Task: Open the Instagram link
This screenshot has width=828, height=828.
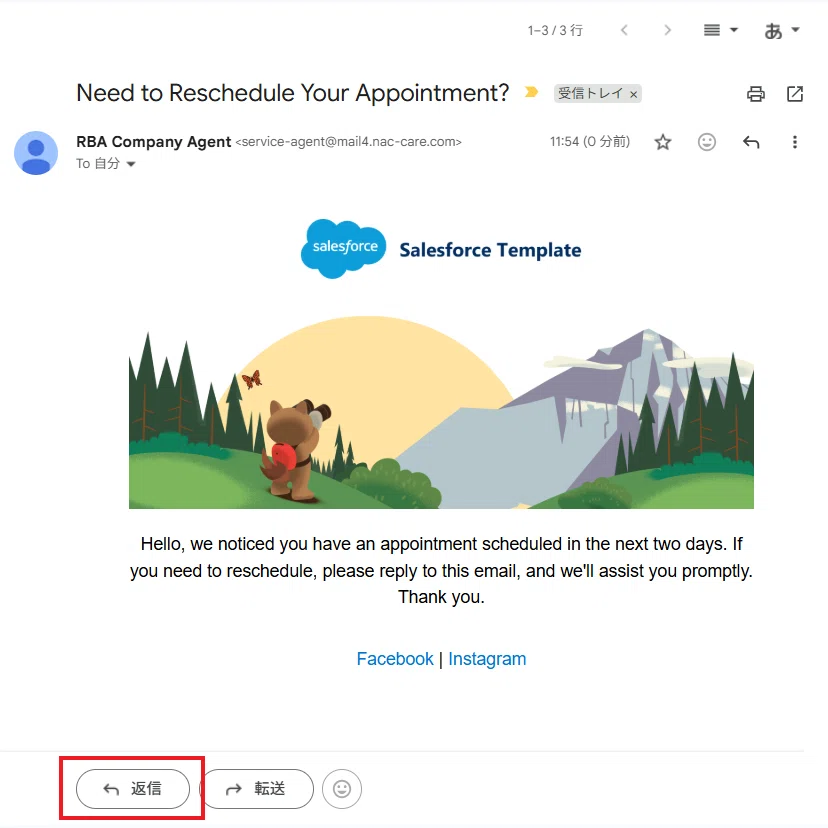Action: pos(487,658)
